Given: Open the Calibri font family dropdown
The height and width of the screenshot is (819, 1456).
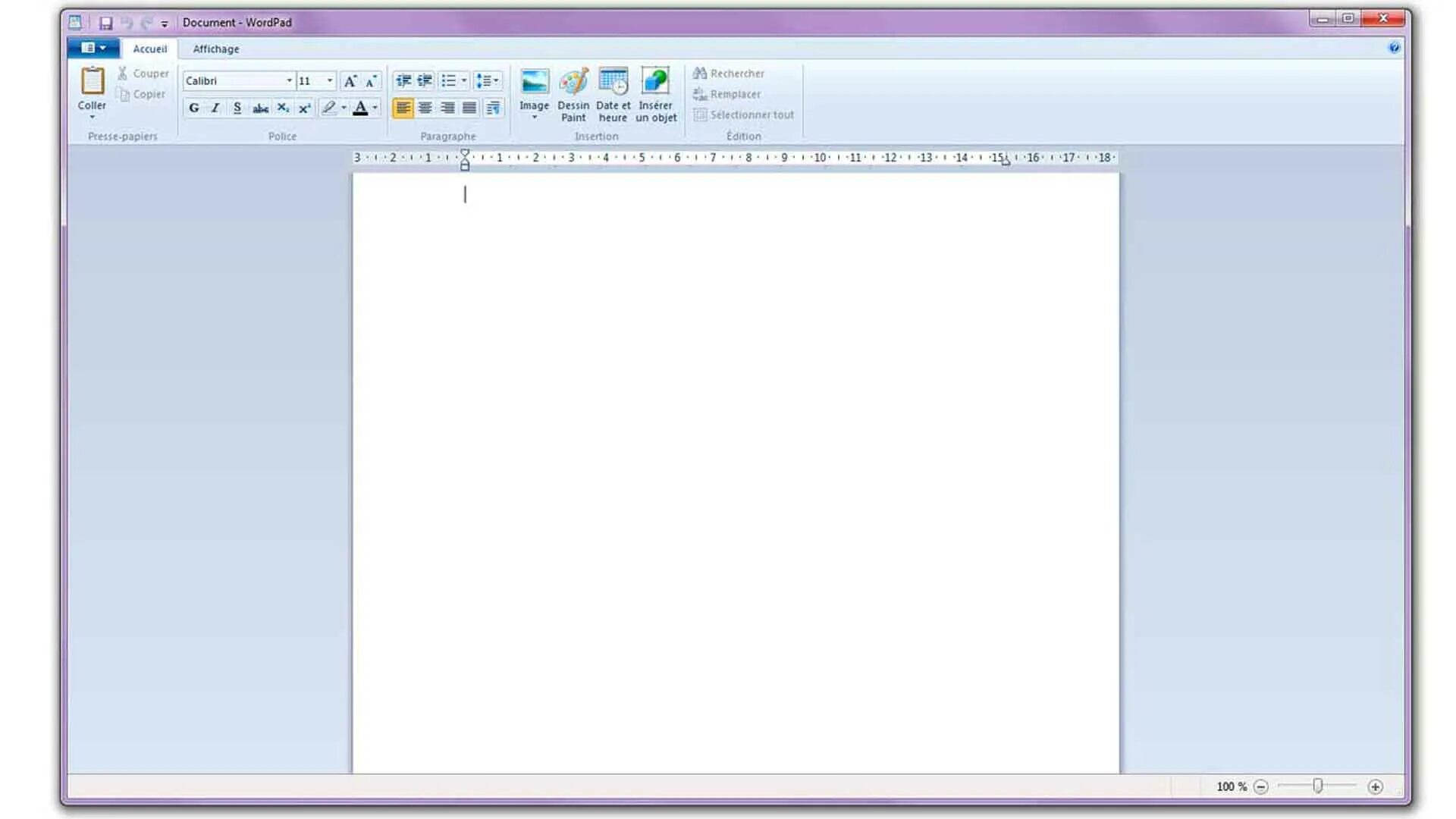Looking at the screenshot, I should [289, 81].
